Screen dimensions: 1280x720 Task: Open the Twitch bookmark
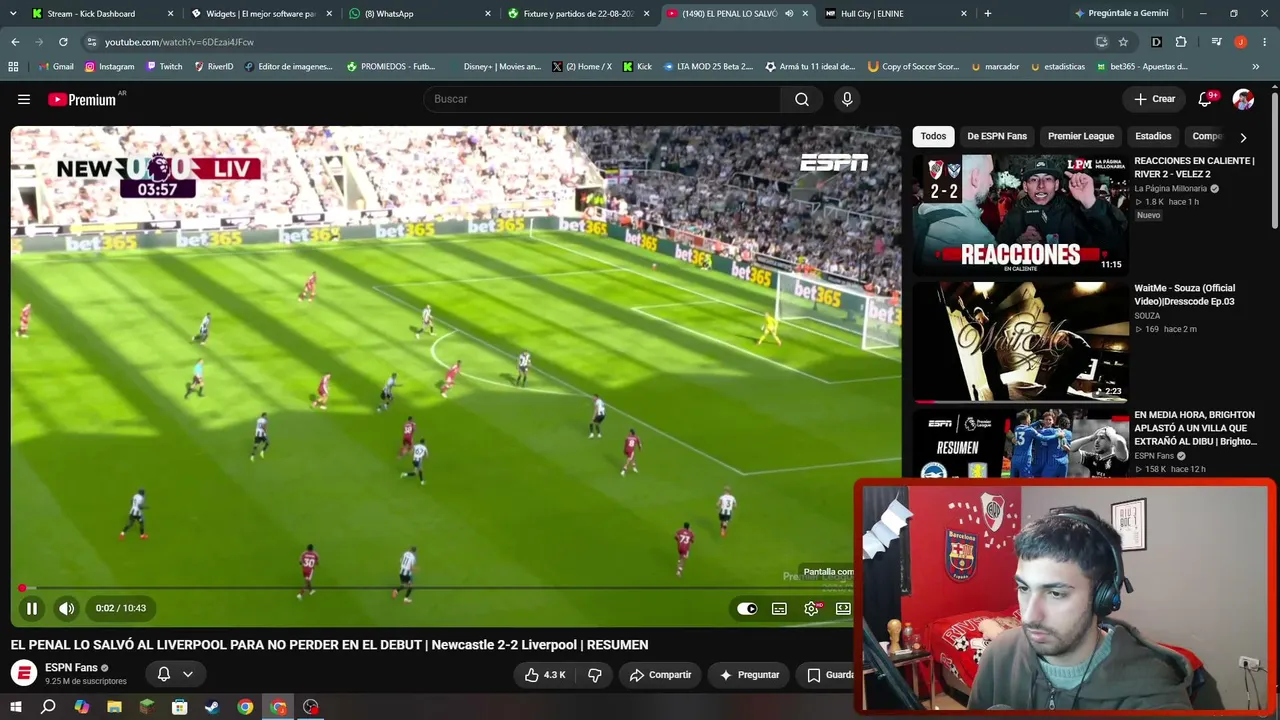click(x=164, y=67)
